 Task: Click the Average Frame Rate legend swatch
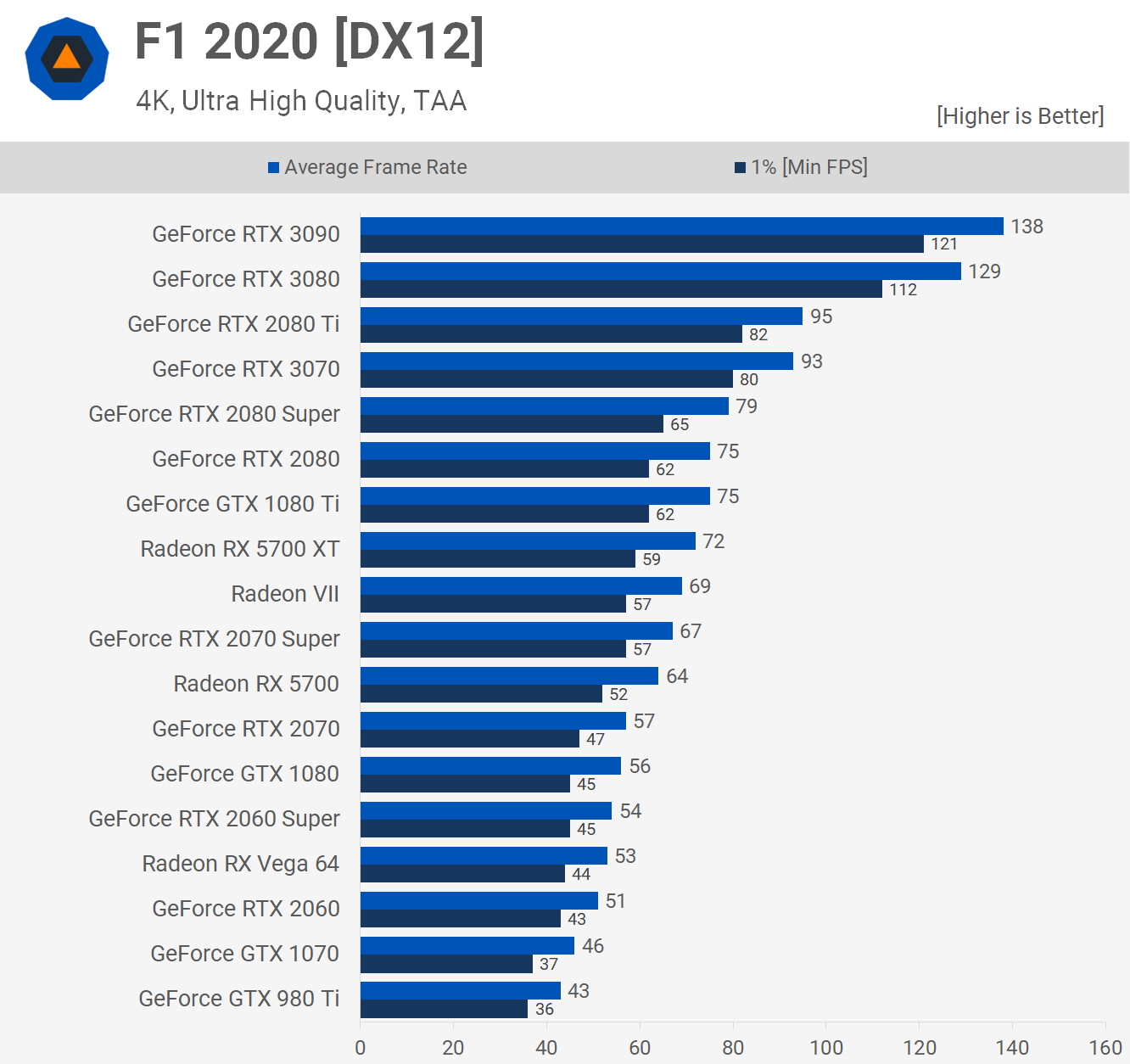click(273, 168)
